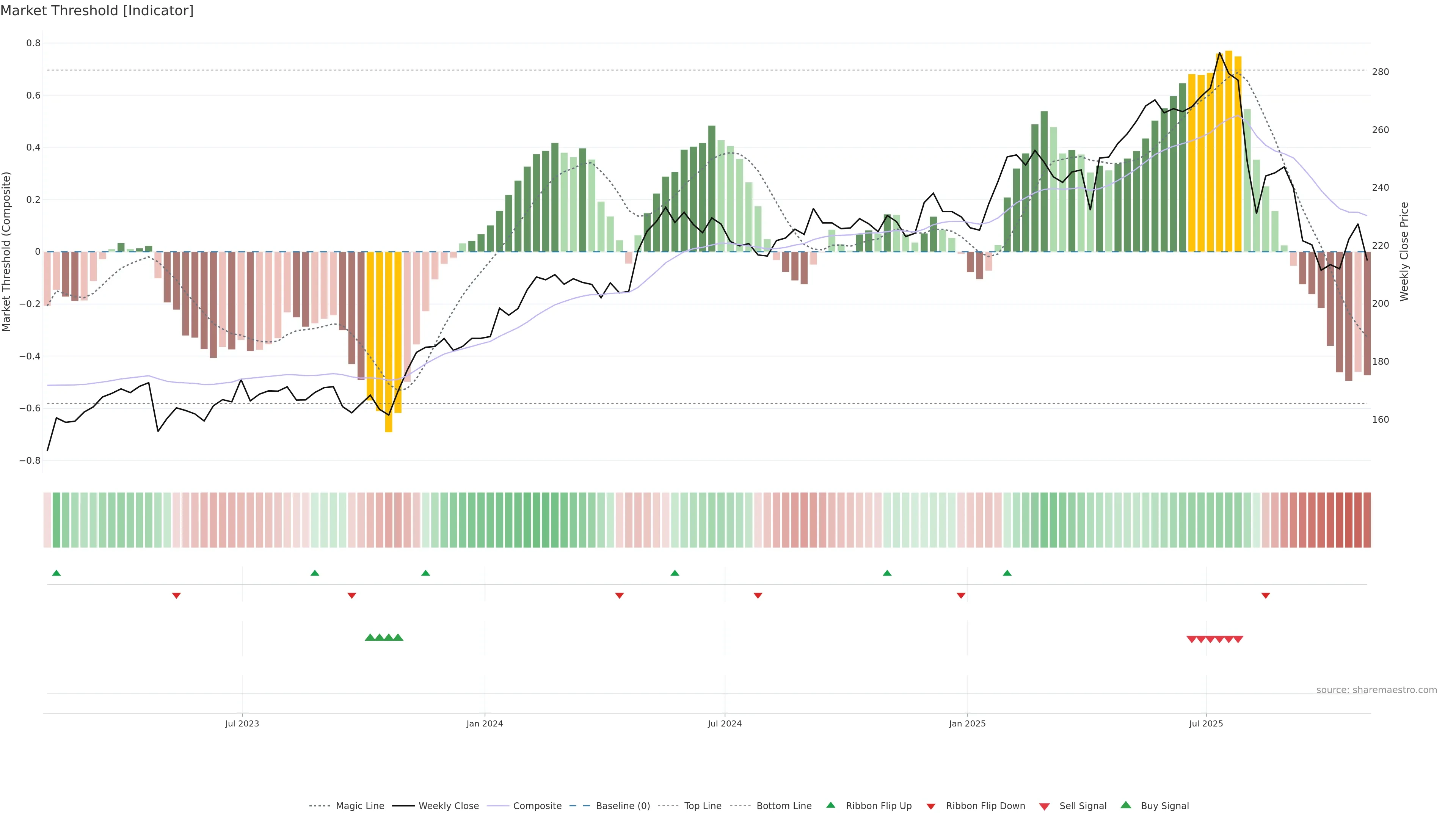Click the Ribbon Flip Down legend triangle icon
1456x819 pixels.
pyautogui.click(x=931, y=806)
